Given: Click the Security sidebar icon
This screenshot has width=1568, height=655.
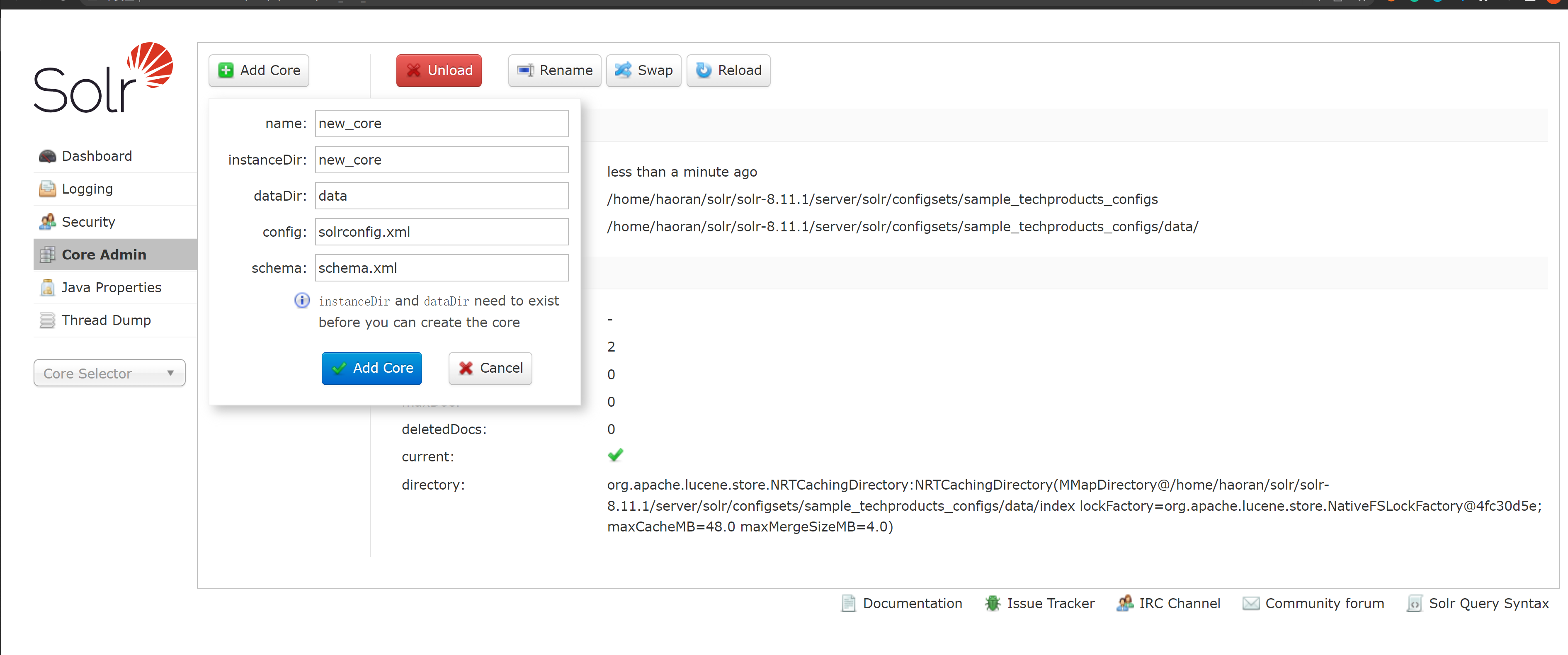Looking at the screenshot, I should coord(48,221).
